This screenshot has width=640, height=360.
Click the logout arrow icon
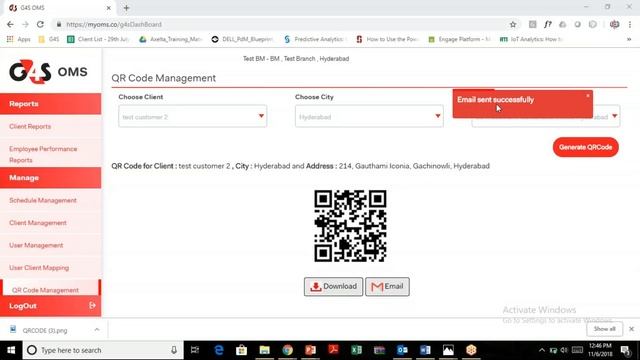click(x=92, y=305)
